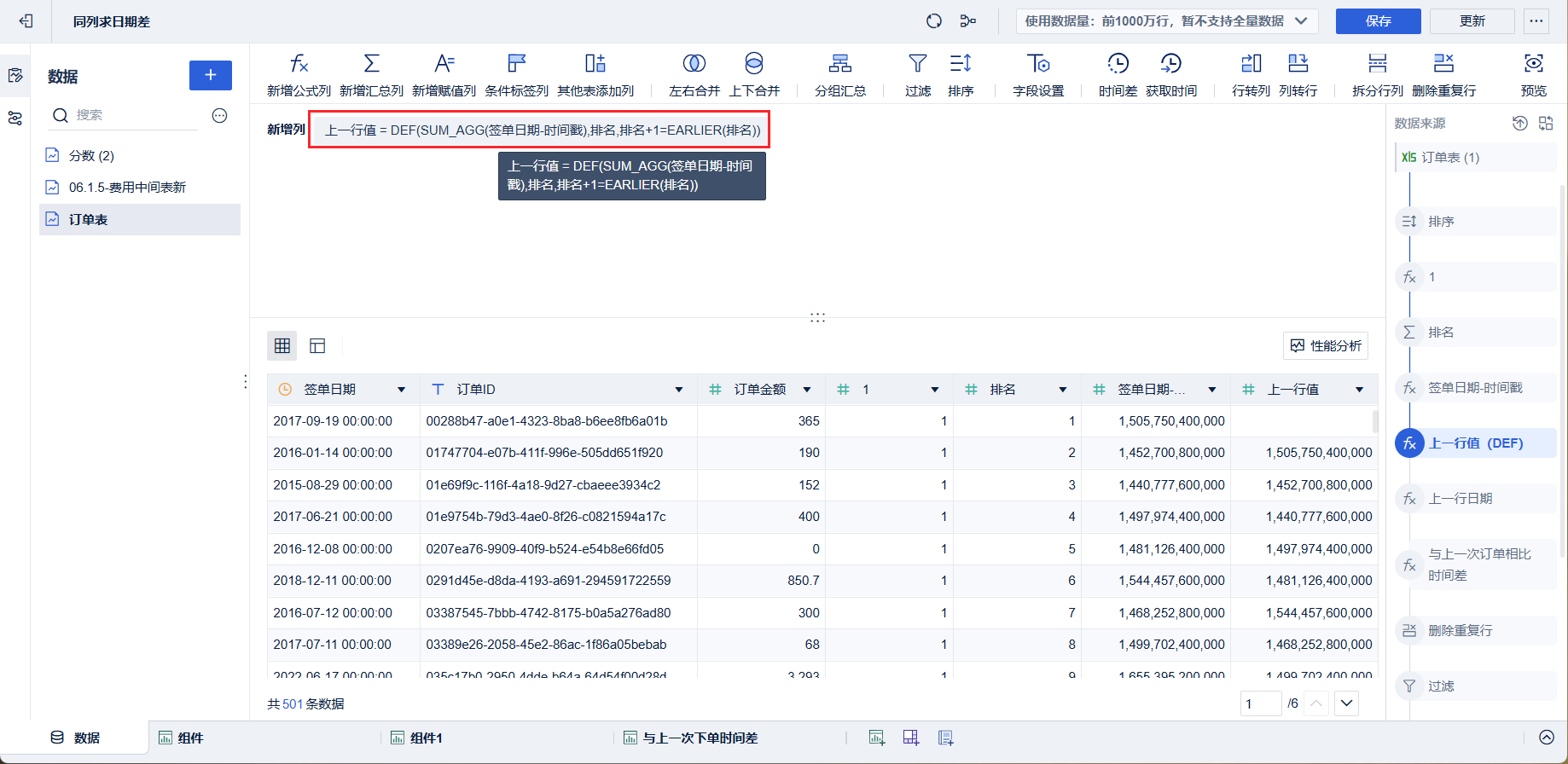Open the 条件标签列 tool
Screen dimensions: 1568x764
coord(516,75)
